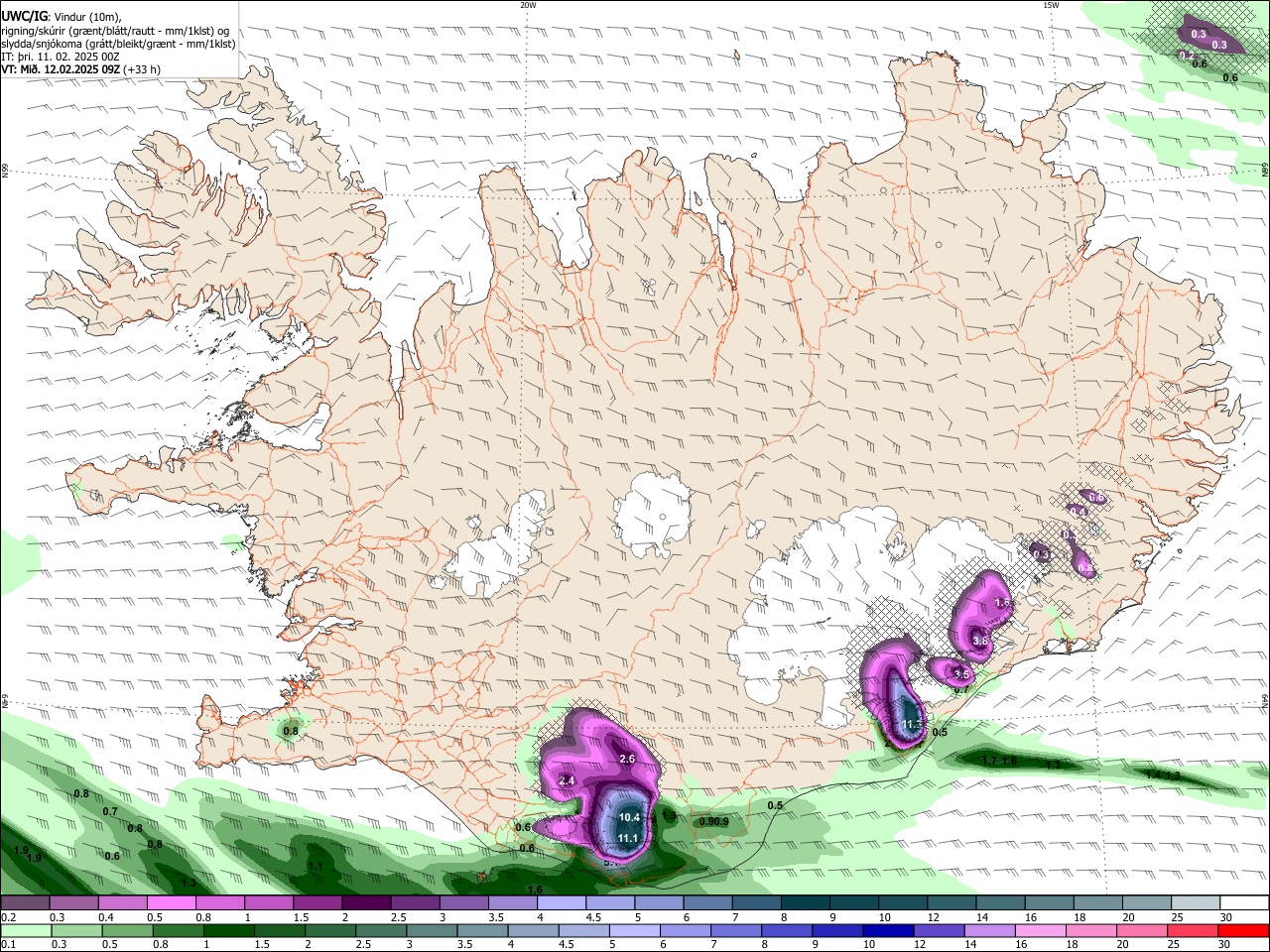This screenshot has height=952, width=1270.
Task: Click the 'VT: Mið. 12.02.2025 09Z (+33 h)' line
Action: pos(80,69)
